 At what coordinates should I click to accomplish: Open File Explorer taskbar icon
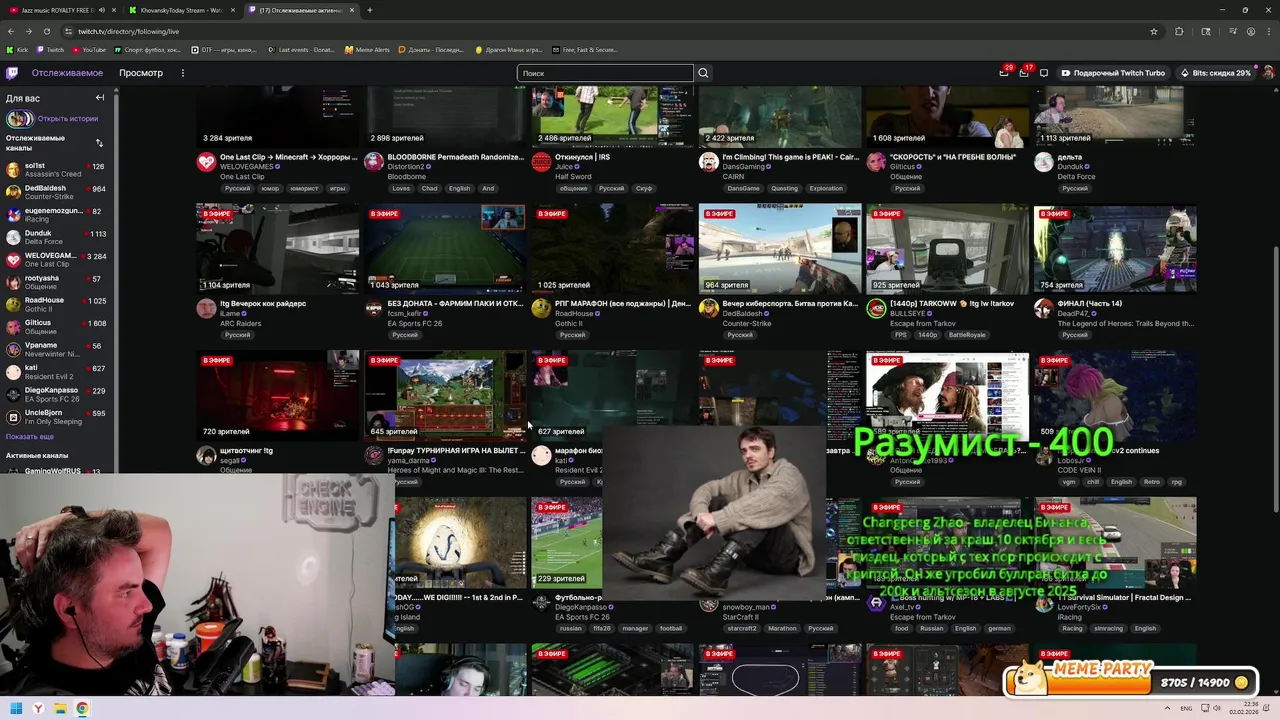click(60, 709)
